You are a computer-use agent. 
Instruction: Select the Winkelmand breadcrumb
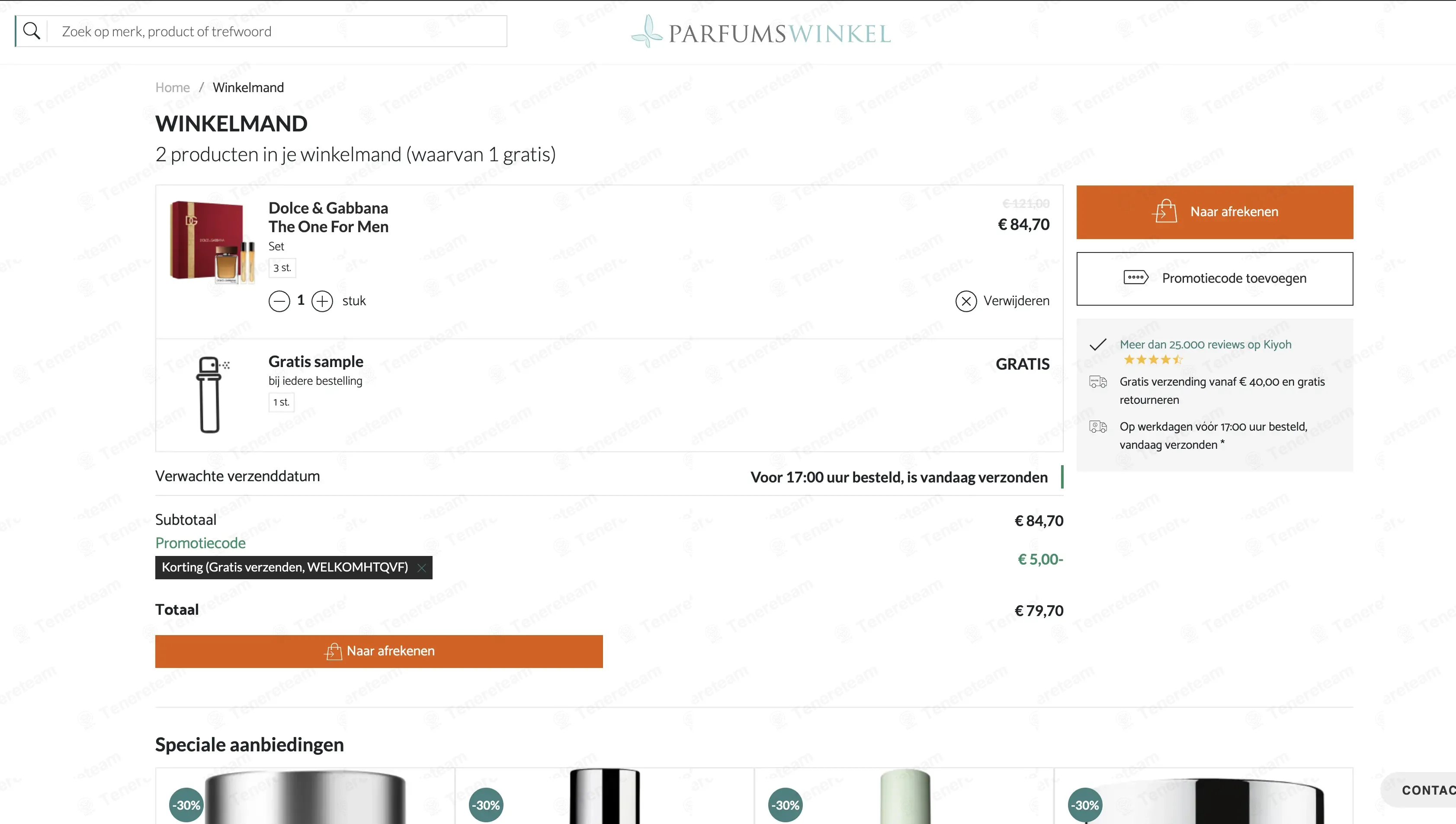(x=249, y=87)
